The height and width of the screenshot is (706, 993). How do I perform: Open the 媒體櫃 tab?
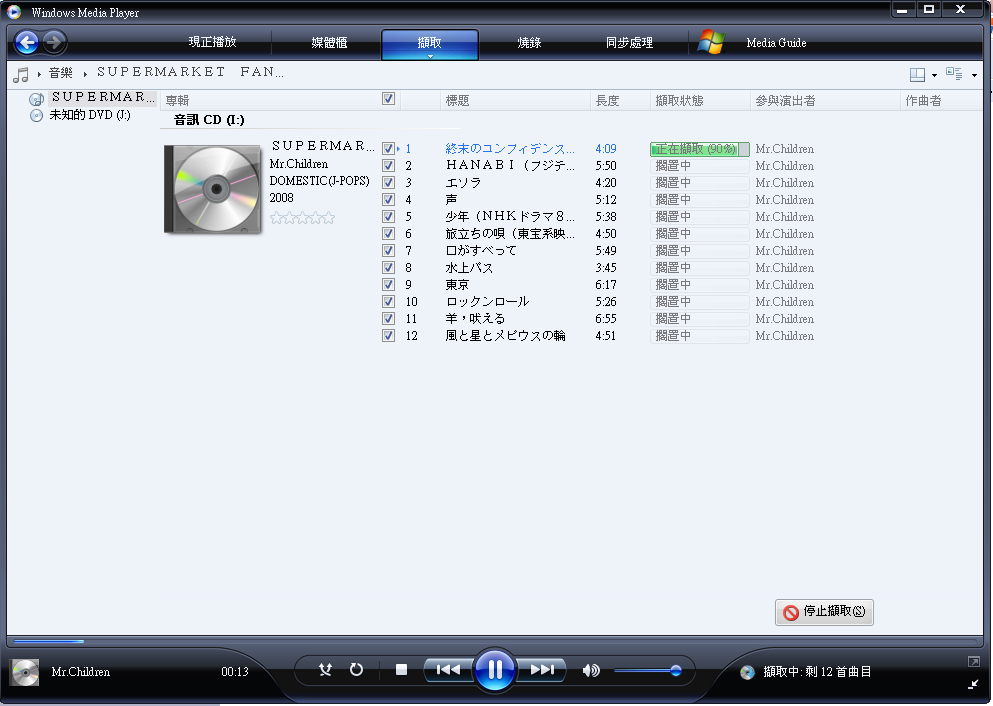click(x=329, y=42)
